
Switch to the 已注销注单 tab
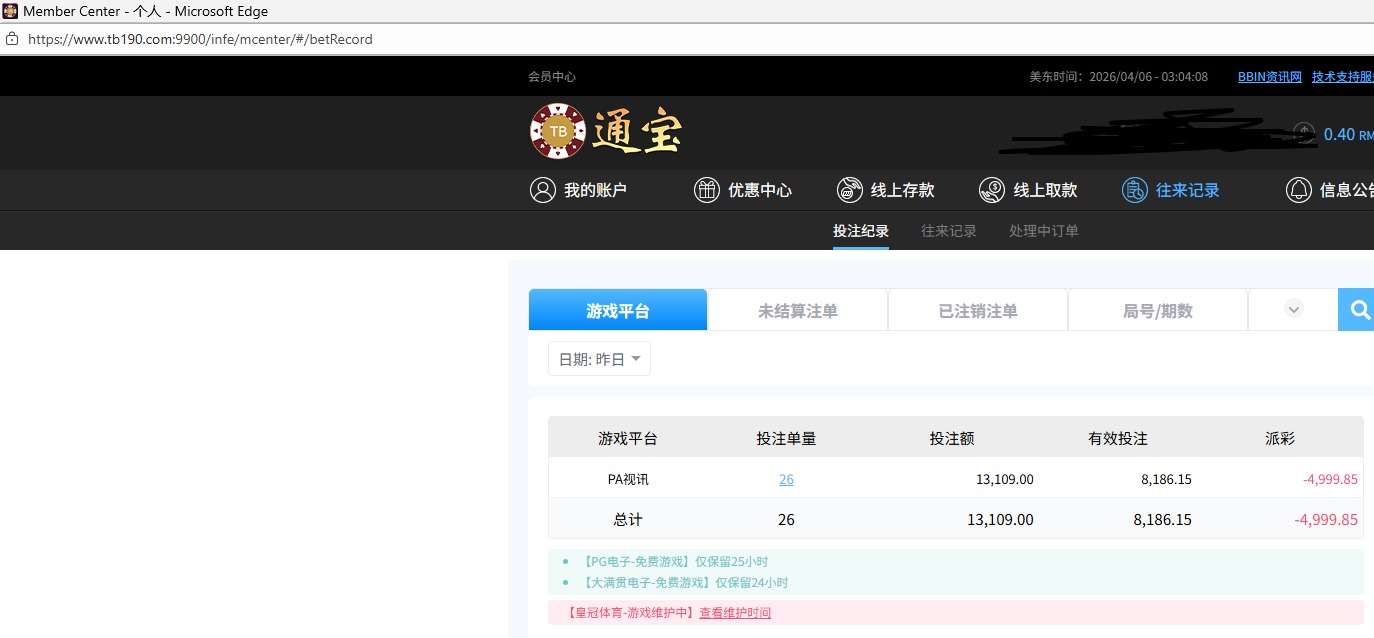[977, 311]
